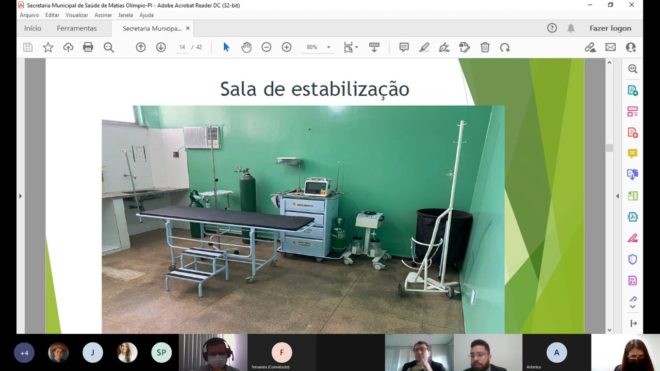Go to next page arrow

tap(161, 47)
